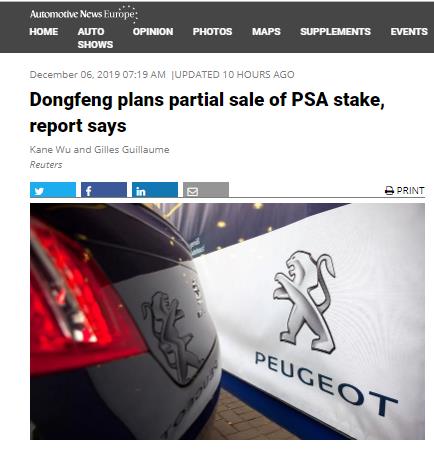
Task: Select the OPINION menu item
Action: (153, 31)
